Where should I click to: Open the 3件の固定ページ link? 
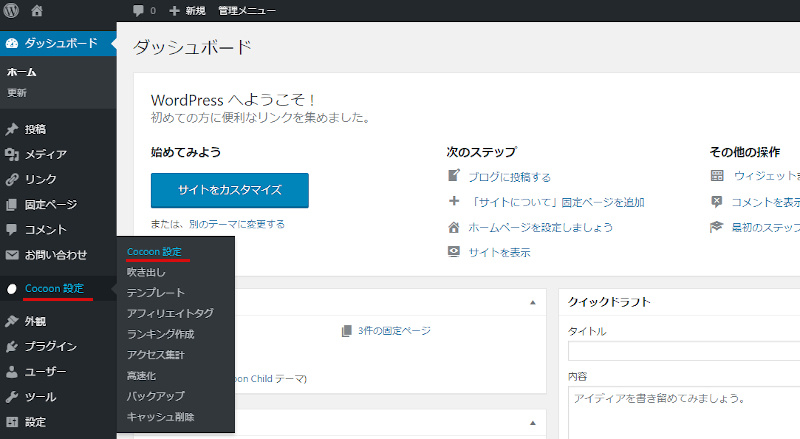(x=394, y=331)
